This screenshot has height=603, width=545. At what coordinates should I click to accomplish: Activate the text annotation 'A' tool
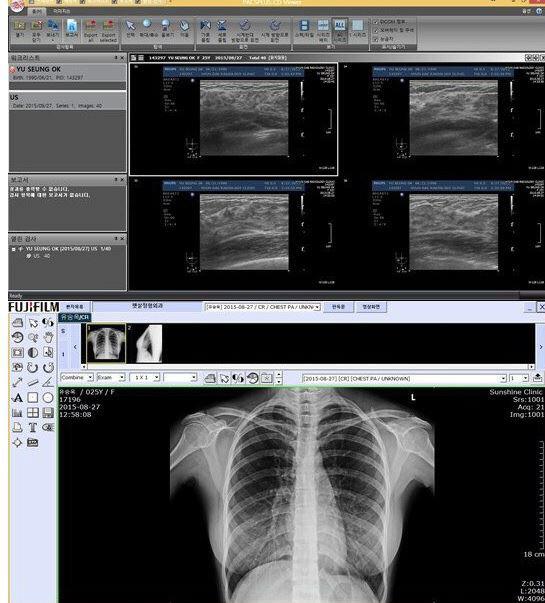17,398
